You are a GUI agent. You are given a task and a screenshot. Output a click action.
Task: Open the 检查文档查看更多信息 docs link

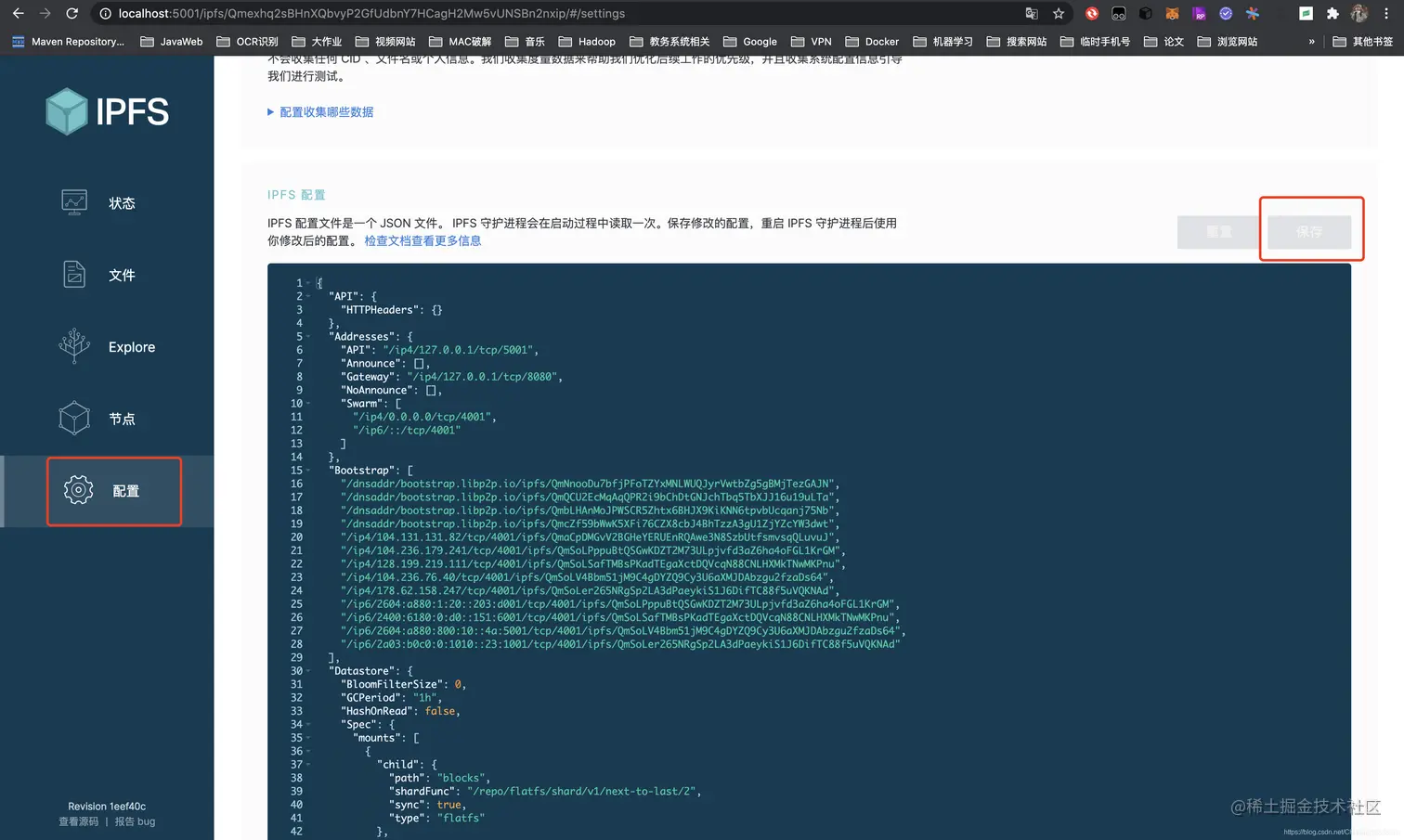(422, 240)
